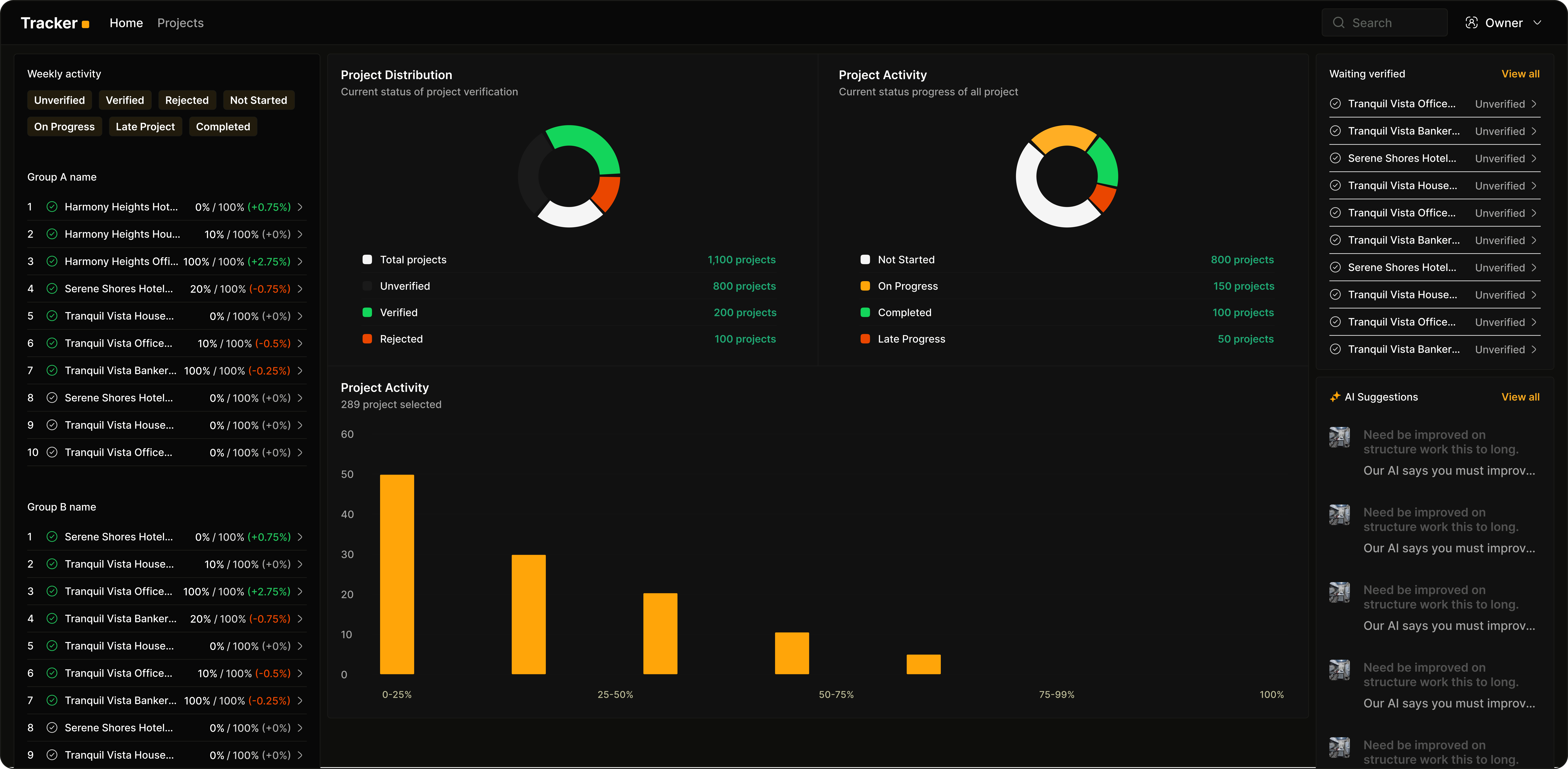Image resolution: width=1568 pixels, height=769 pixels.
Task: Toggle the Total projects legend checkbox
Action: (368, 259)
